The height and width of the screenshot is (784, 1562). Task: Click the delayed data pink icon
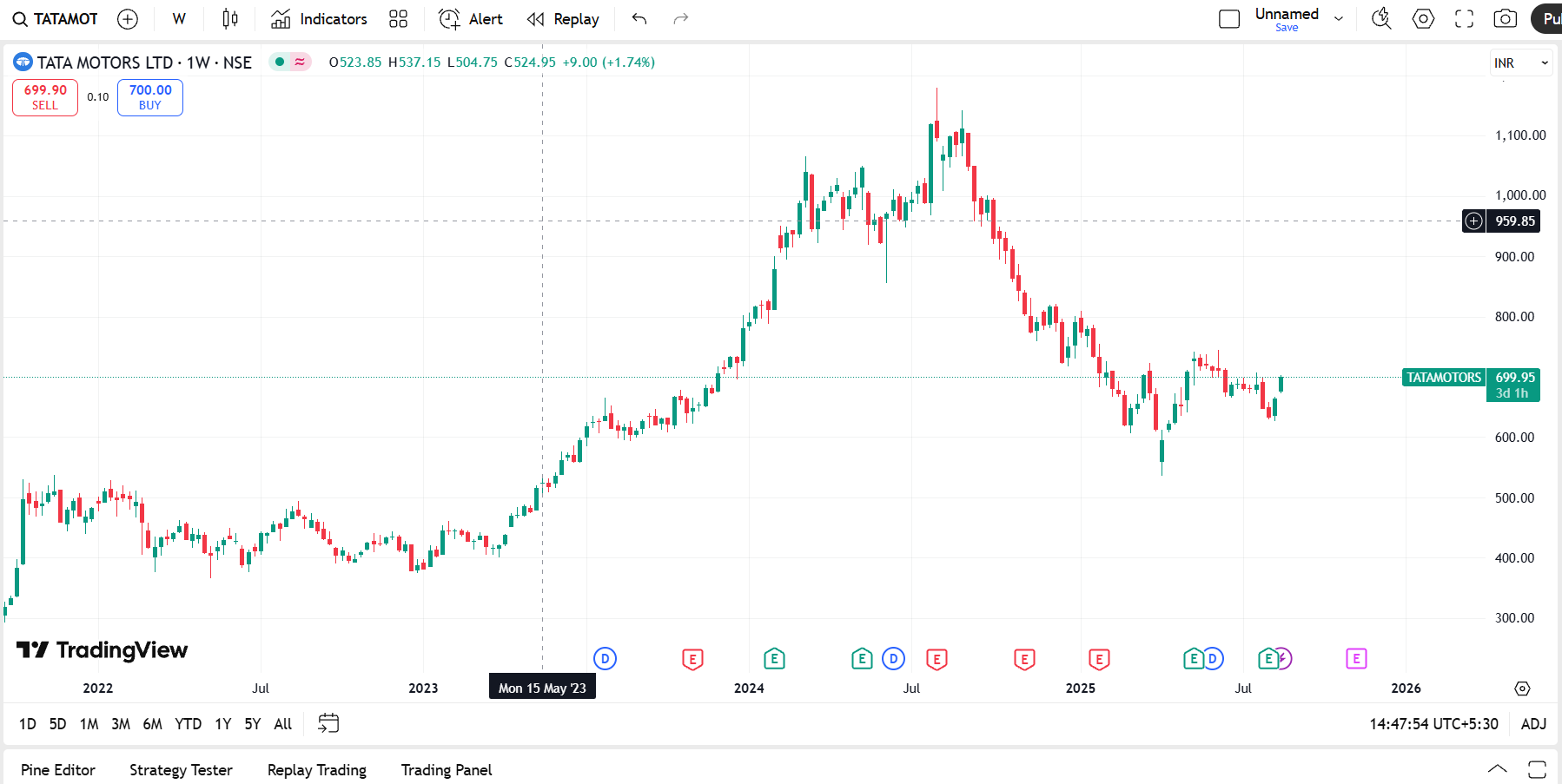300,62
